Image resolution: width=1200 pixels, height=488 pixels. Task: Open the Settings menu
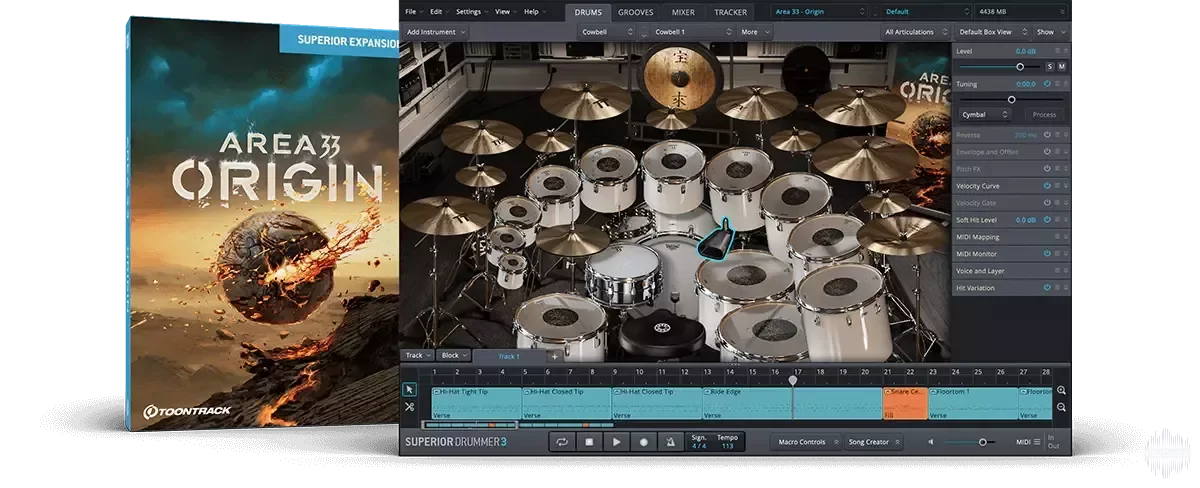click(471, 12)
